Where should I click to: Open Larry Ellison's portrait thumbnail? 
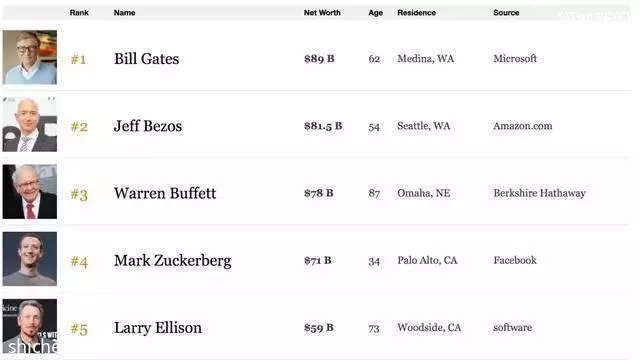30,326
